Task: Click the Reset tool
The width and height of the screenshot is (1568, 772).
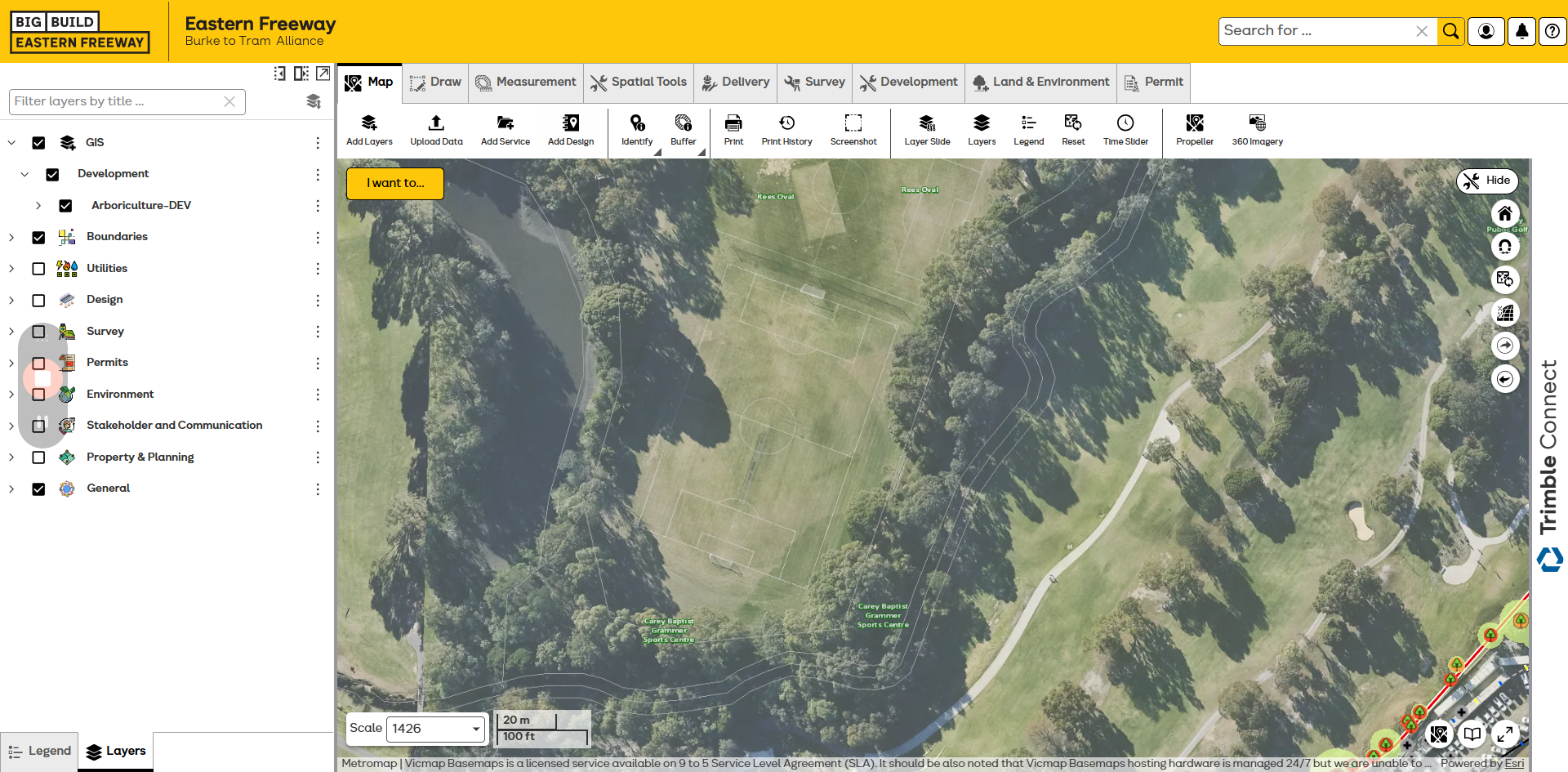Action: coord(1073,130)
